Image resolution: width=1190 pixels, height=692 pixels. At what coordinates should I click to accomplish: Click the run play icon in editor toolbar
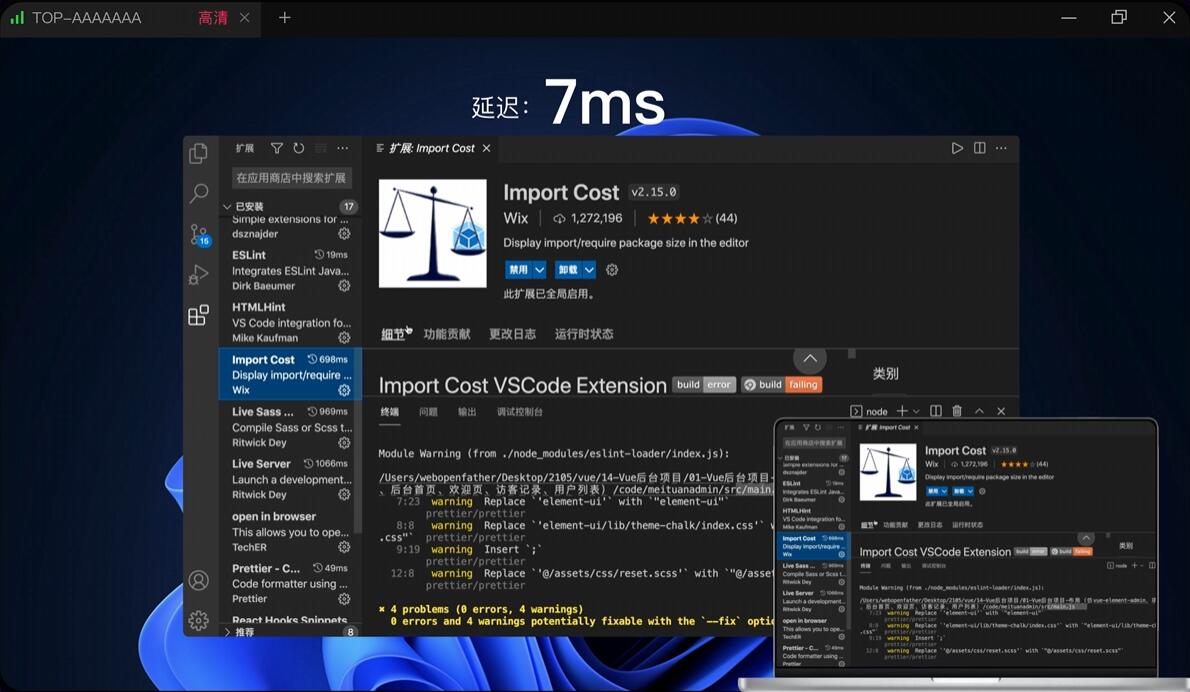point(957,148)
